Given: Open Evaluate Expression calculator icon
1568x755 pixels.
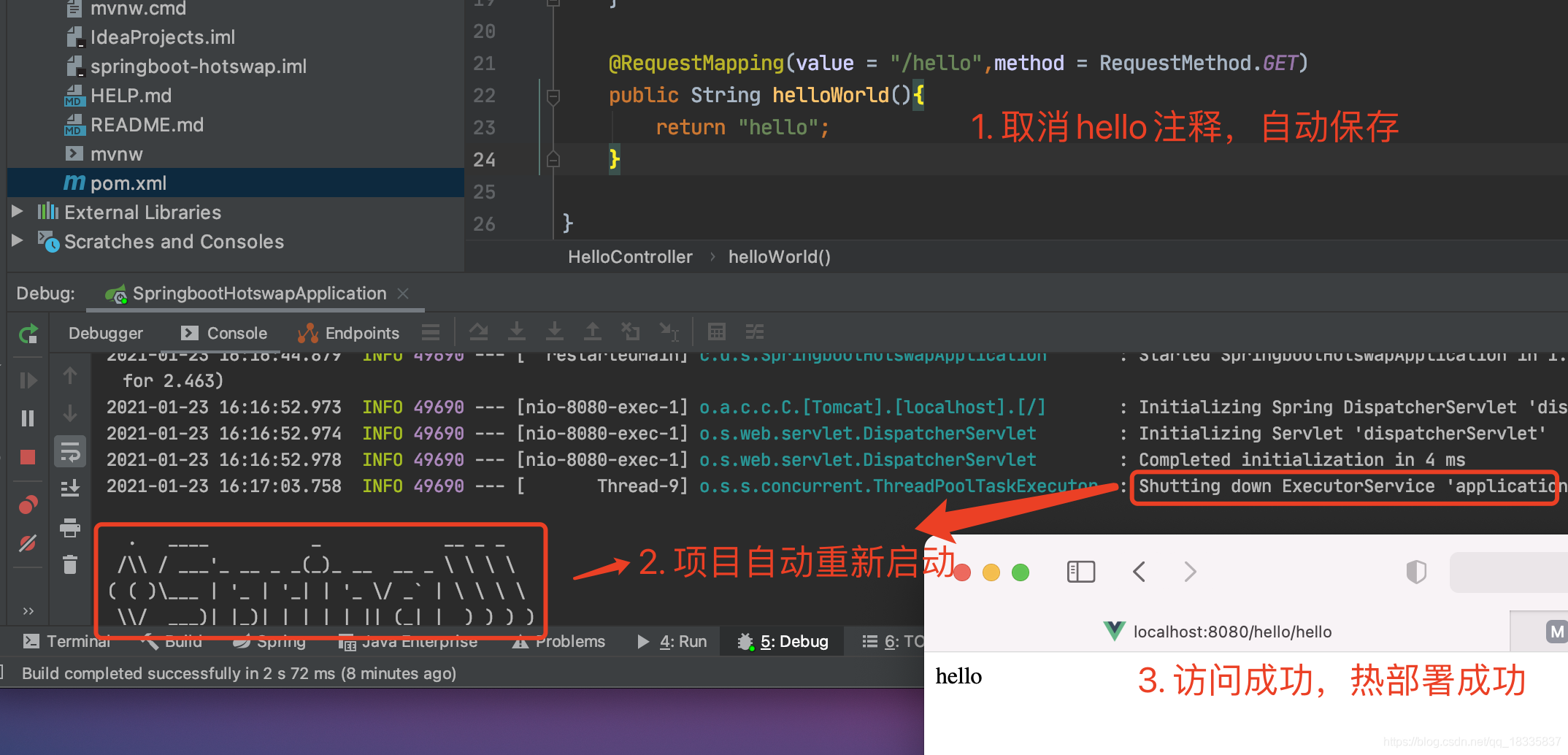Looking at the screenshot, I should pos(717,332).
